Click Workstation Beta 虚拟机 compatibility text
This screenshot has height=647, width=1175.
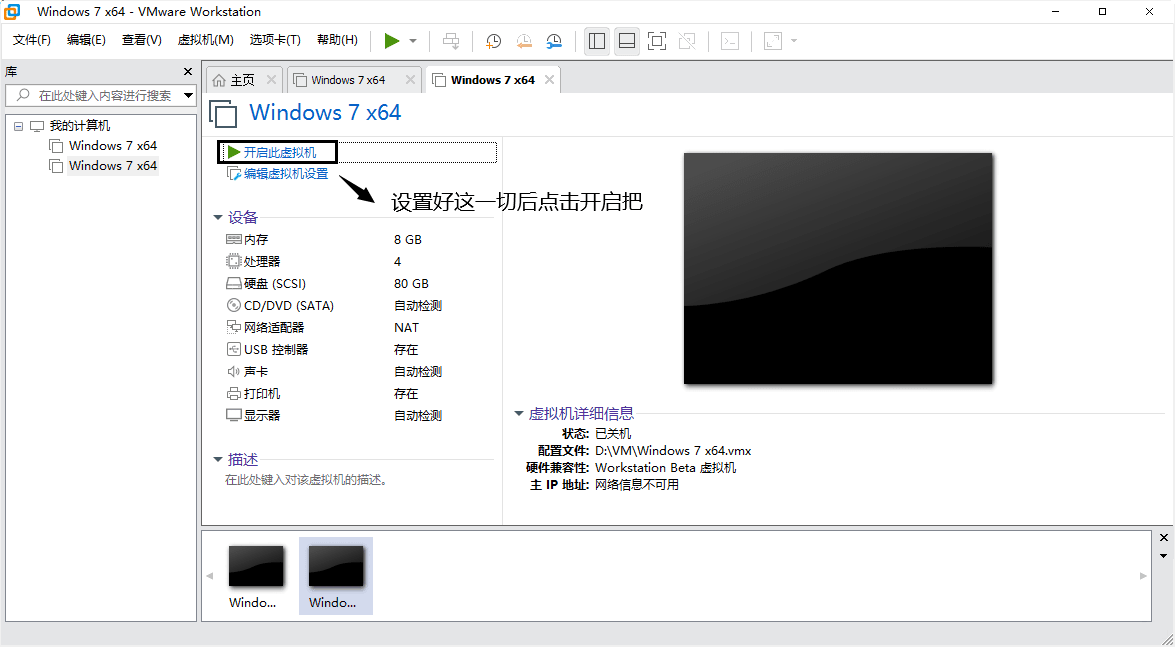point(665,468)
